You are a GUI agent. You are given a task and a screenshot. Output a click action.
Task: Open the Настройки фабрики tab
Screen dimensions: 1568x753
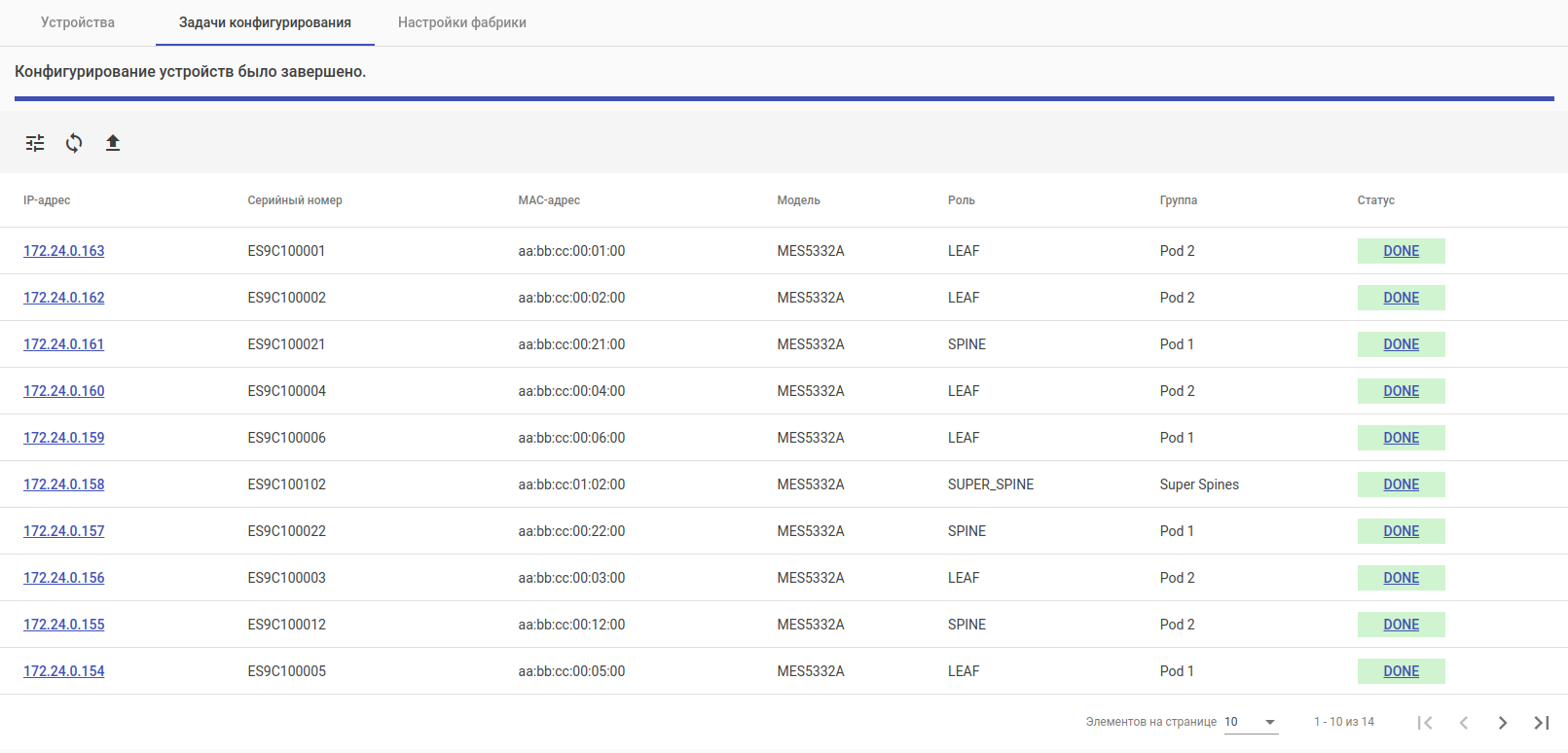click(x=462, y=22)
